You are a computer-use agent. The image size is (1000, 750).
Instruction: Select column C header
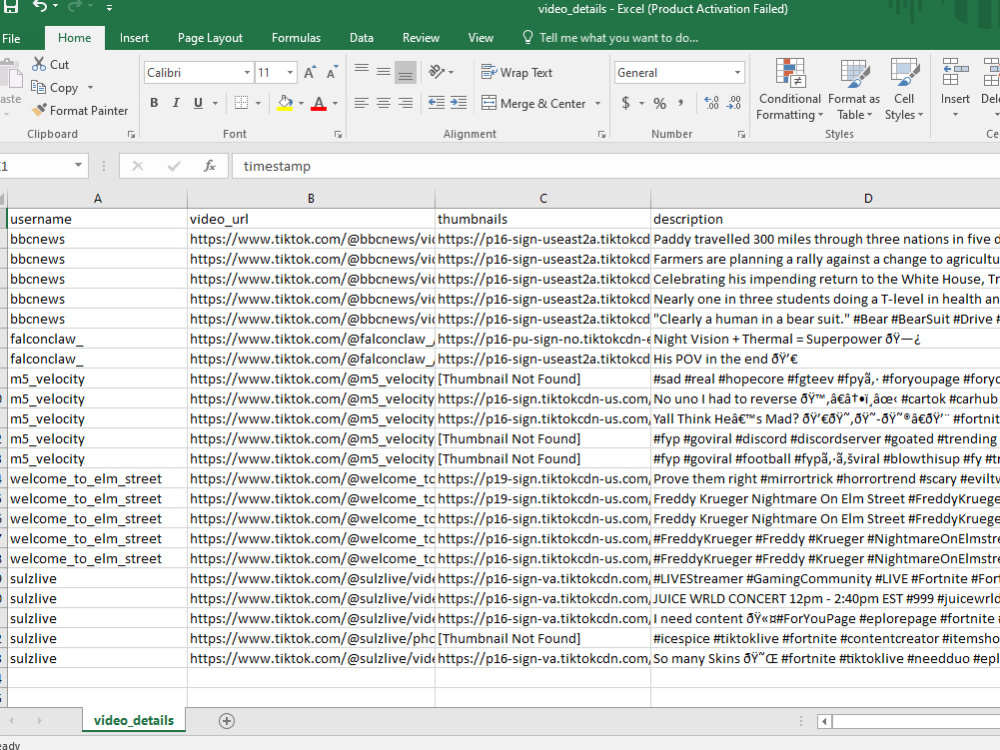tap(543, 198)
